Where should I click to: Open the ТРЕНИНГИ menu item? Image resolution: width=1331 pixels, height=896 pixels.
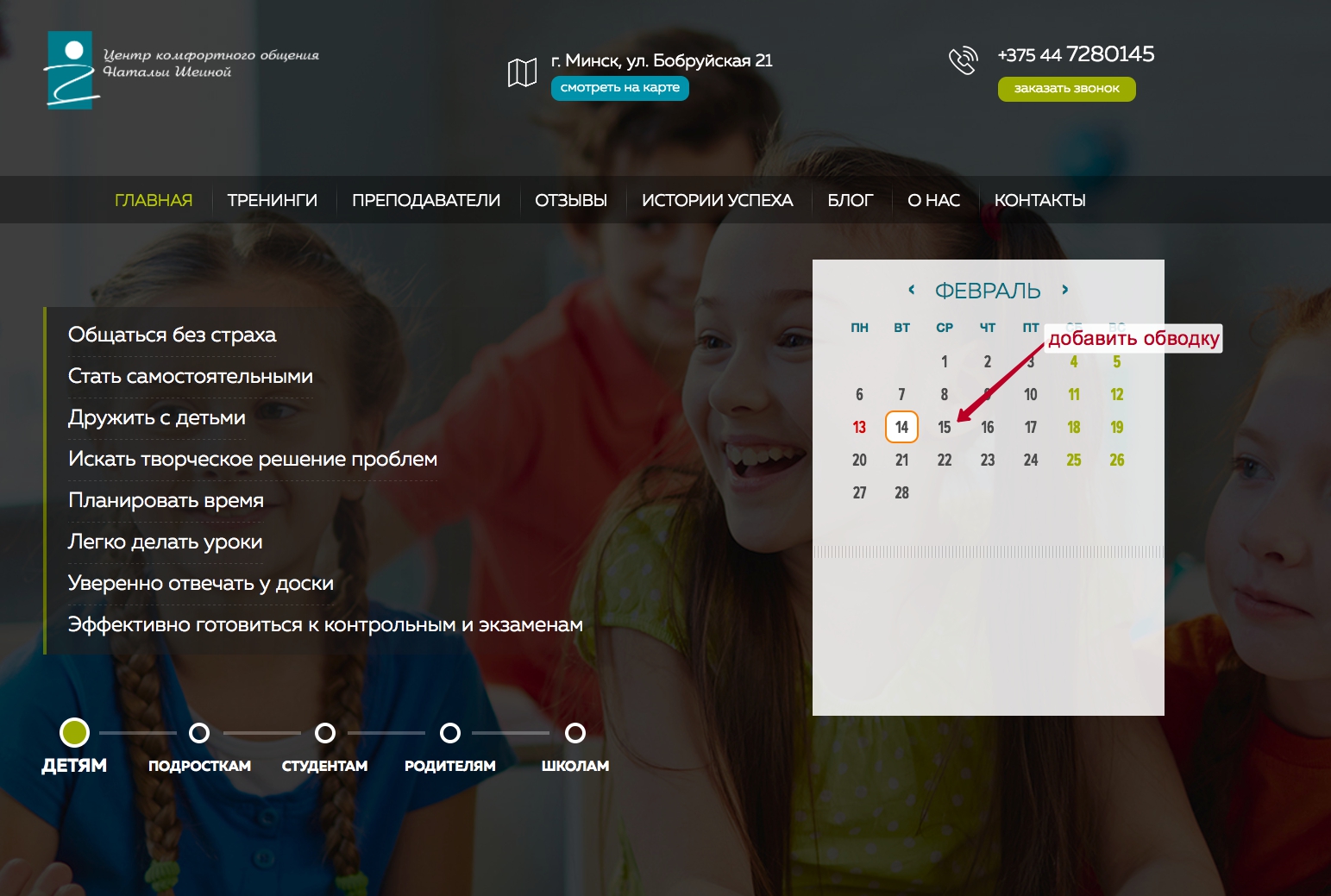[x=272, y=200]
